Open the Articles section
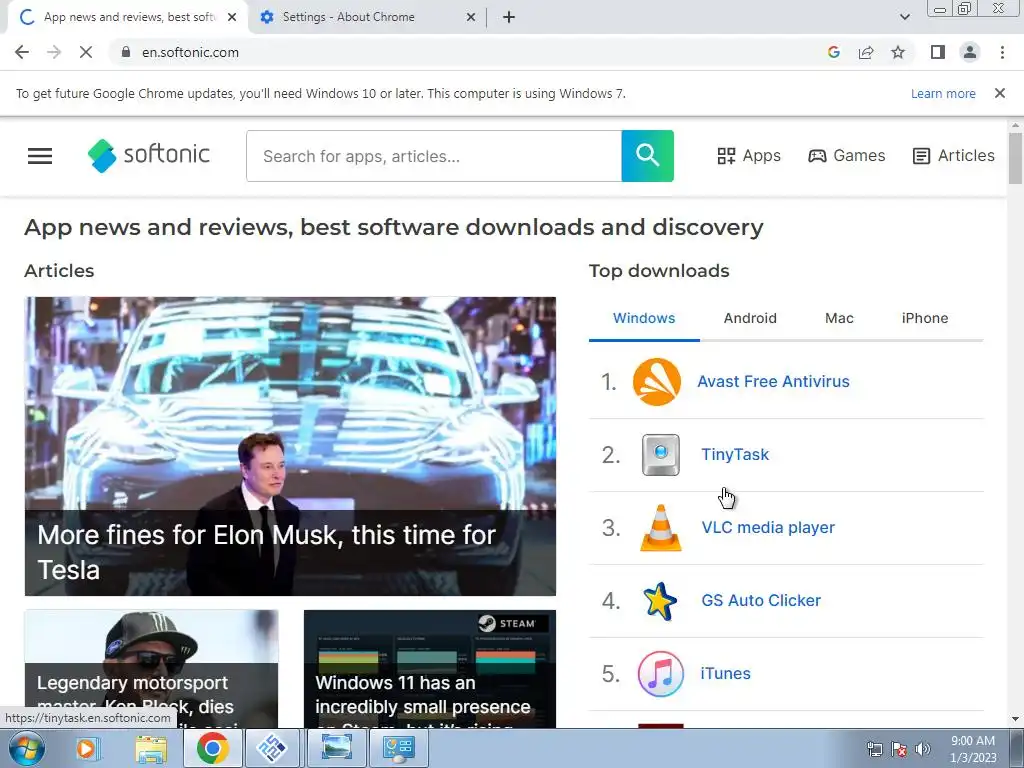The image size is (1024, 768). [953, 155]
